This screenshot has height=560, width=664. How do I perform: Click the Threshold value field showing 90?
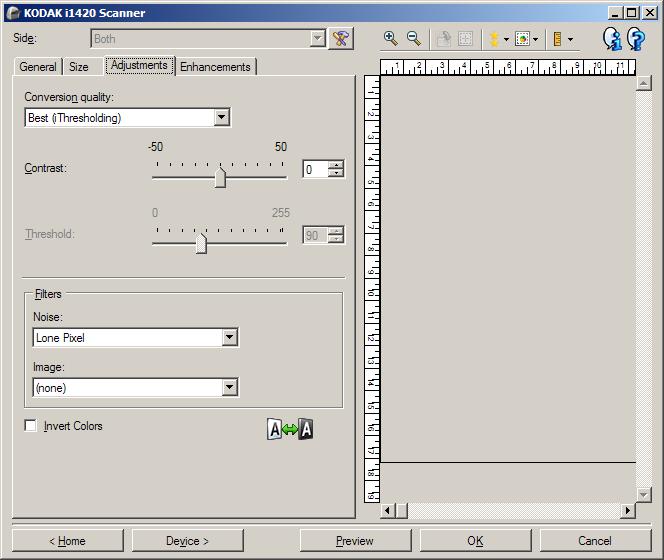click(x=315, y=236)
